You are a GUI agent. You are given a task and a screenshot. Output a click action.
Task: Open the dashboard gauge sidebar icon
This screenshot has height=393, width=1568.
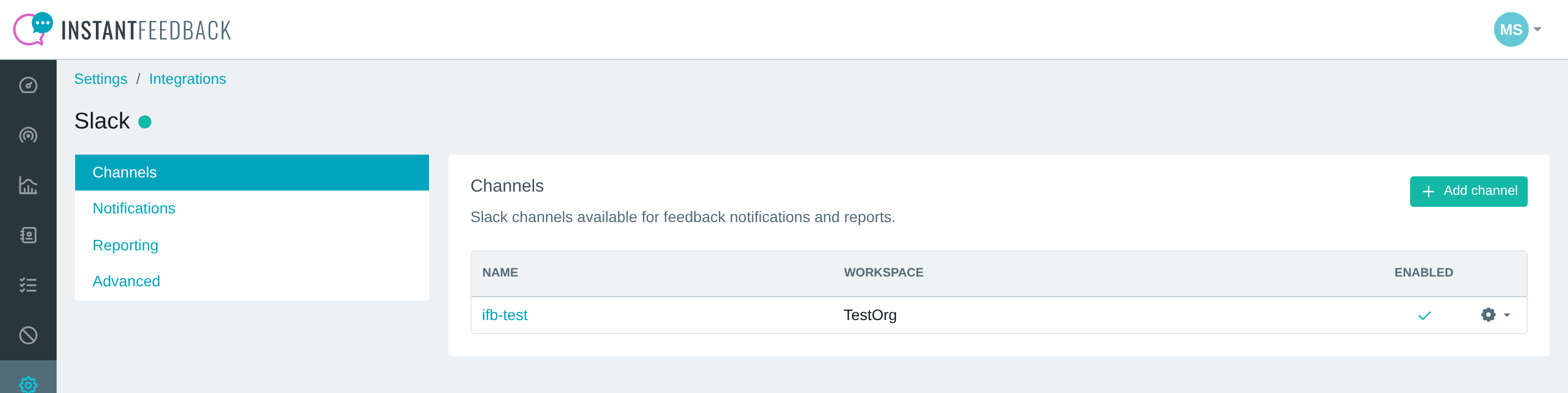(28, 85)
